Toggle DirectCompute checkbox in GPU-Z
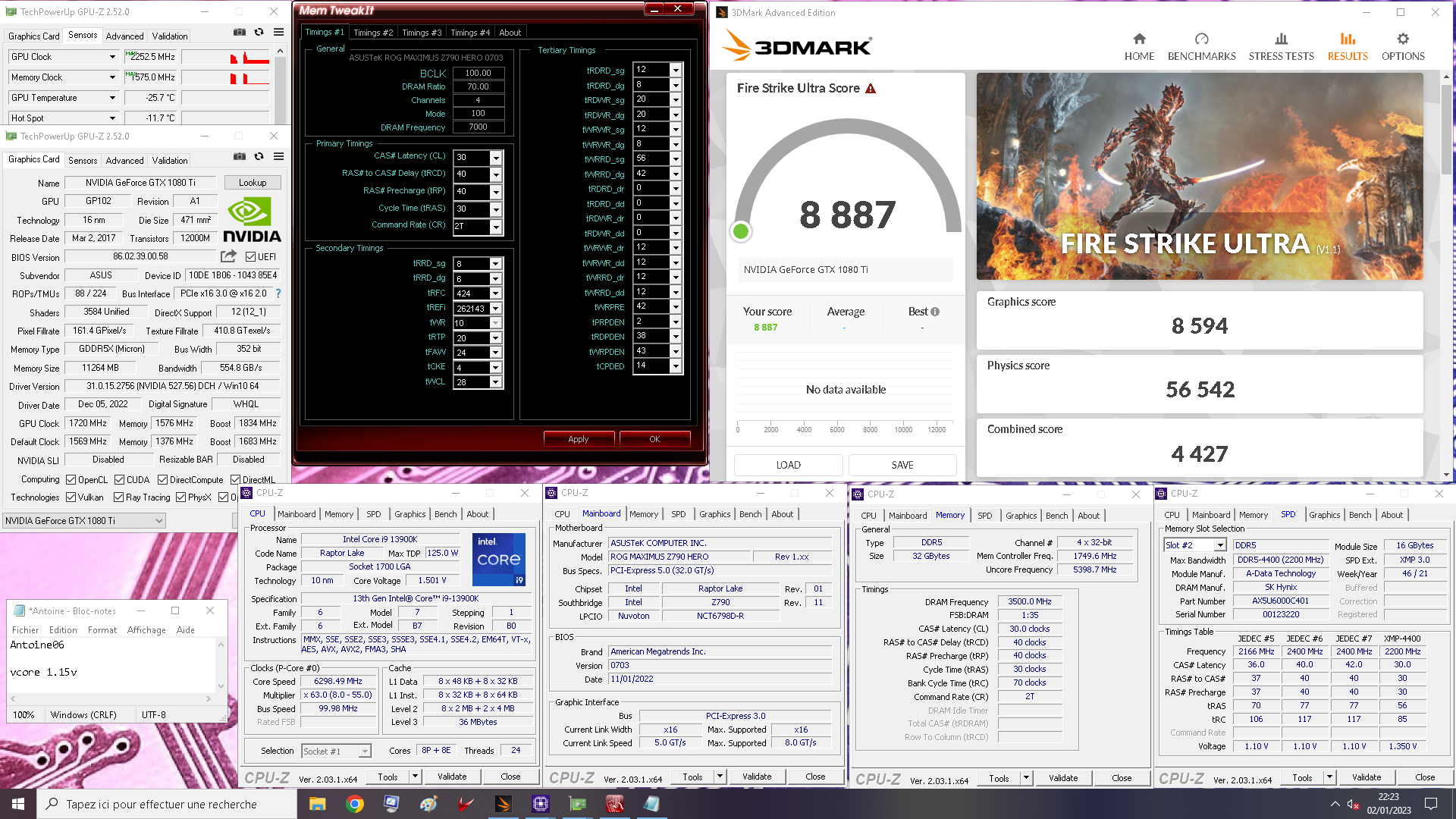 tap(162, 480)
